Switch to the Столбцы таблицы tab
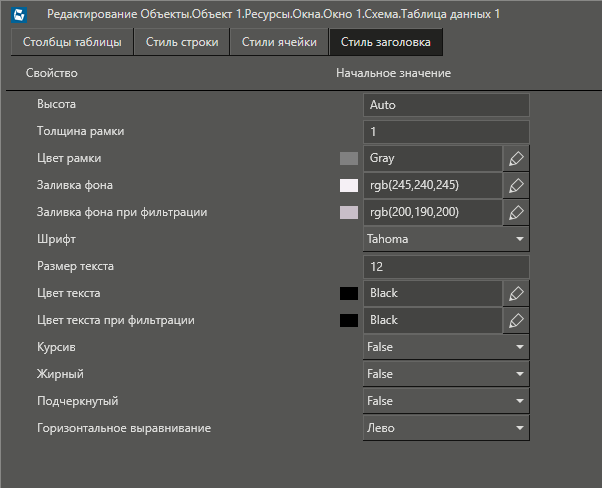Viewport: 602px width, 488px height. (x=72, y=43)
